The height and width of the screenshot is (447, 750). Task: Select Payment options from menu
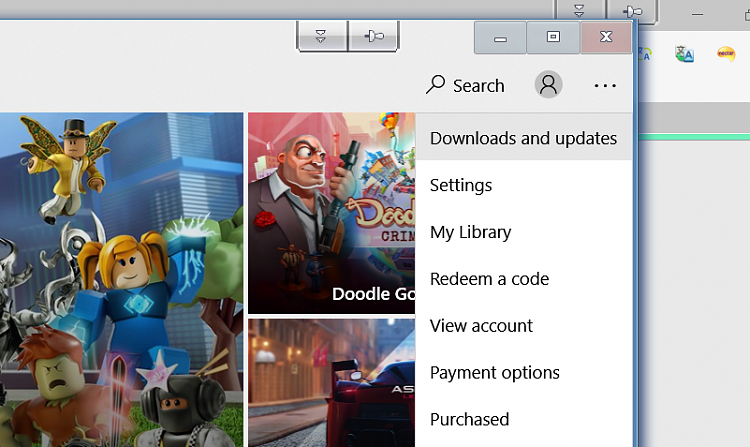pyautogui.click(x=524, y=372)
